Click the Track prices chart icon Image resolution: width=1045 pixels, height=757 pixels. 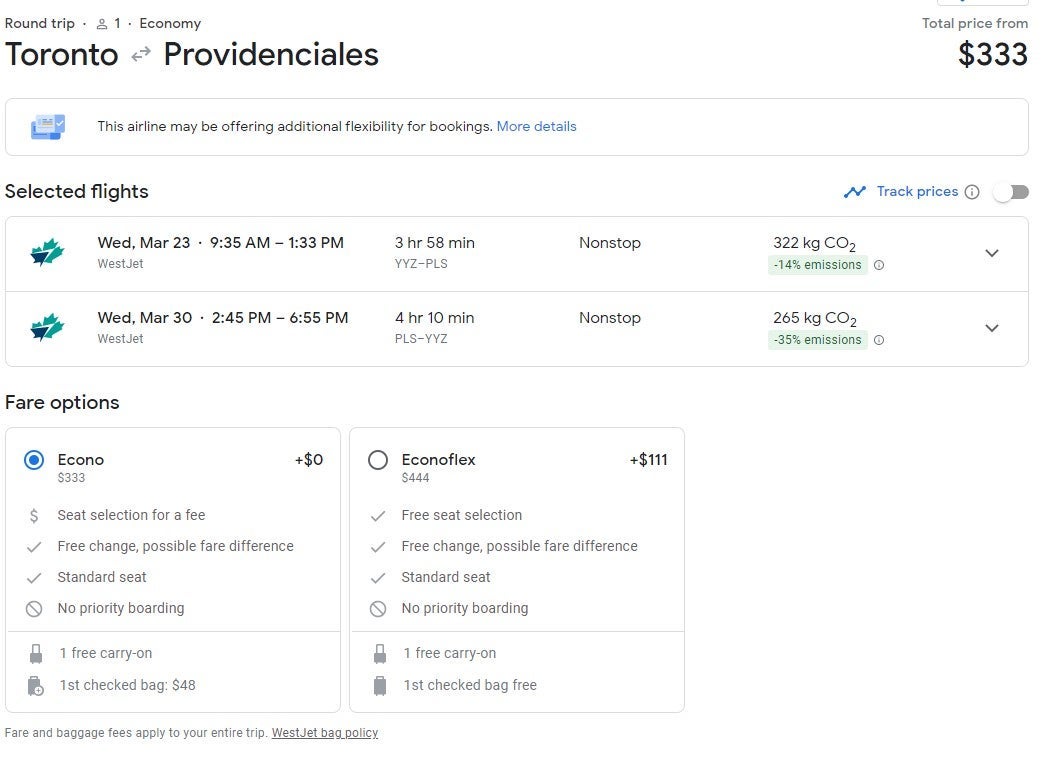click(854, 192)
